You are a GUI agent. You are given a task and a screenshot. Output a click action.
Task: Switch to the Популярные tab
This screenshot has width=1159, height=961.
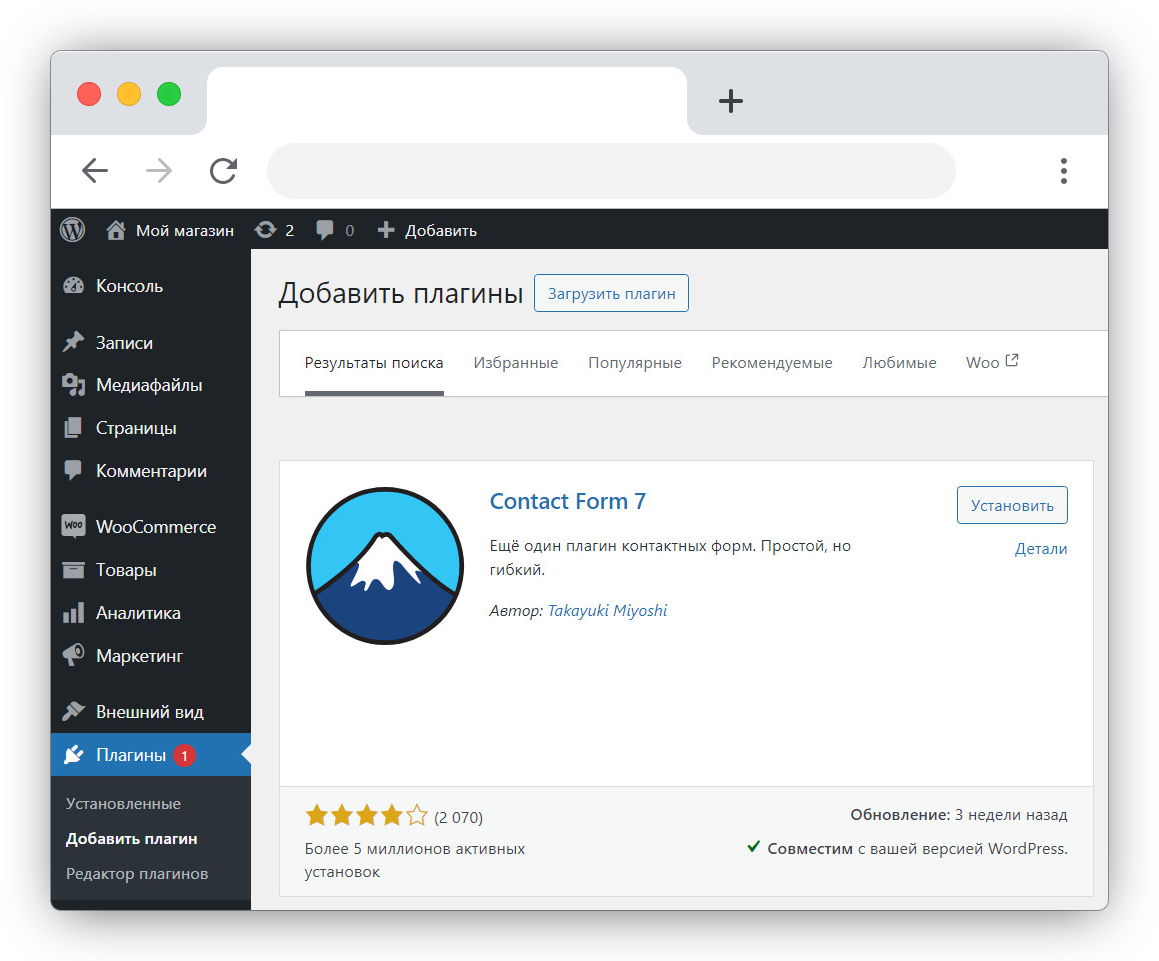pos(635,363)
